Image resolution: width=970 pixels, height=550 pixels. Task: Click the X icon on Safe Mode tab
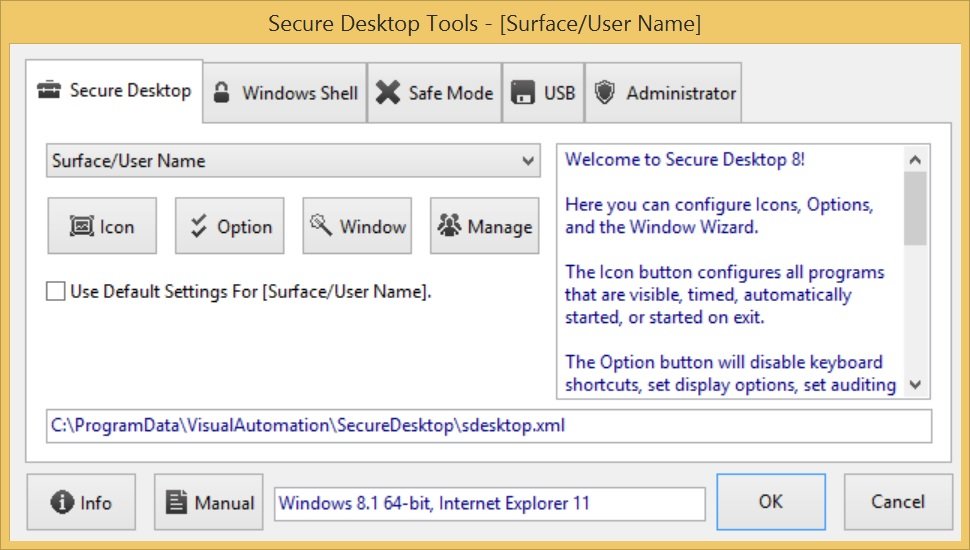click(388, 93)
